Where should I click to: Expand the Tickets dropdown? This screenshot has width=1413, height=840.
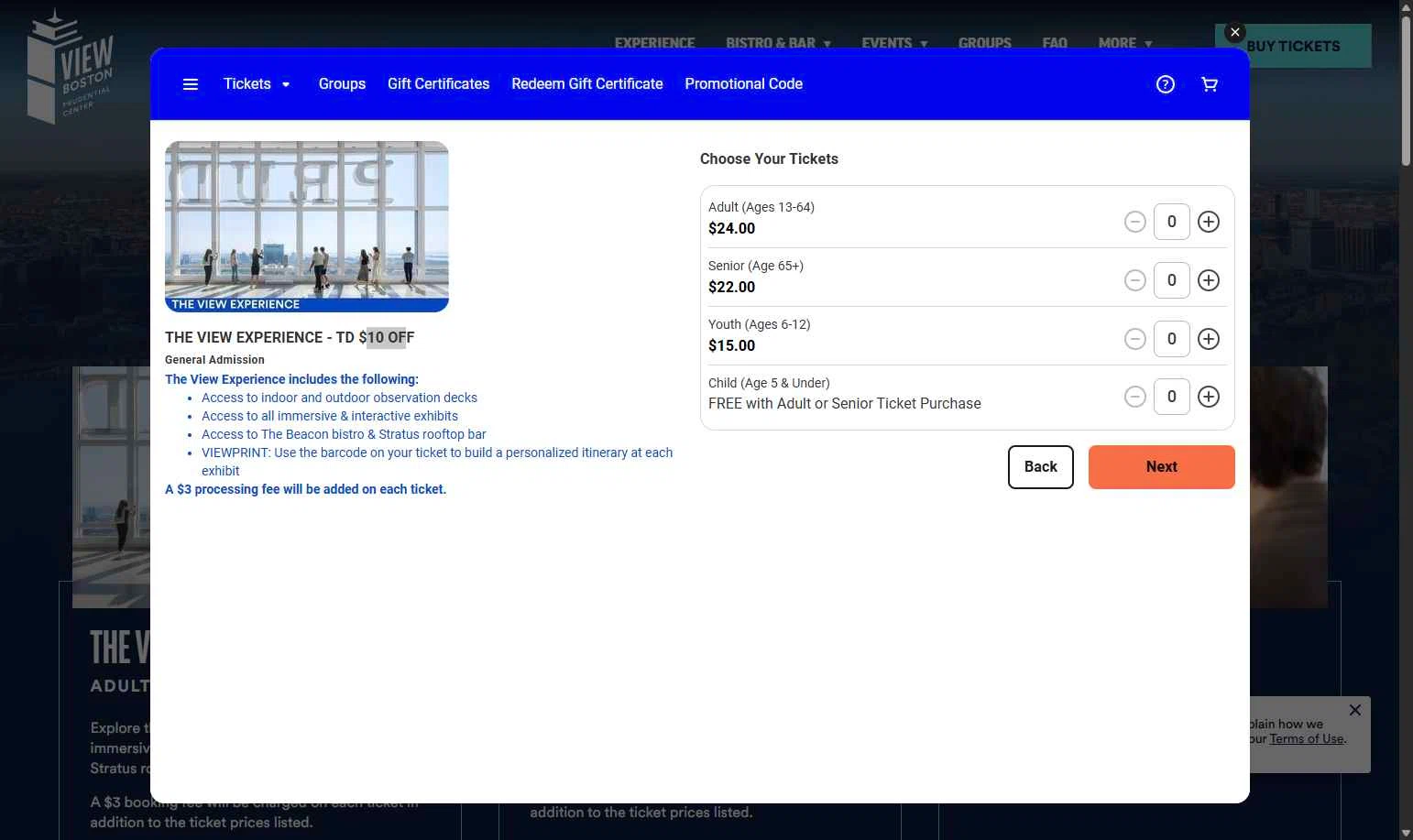coord(257,84)
